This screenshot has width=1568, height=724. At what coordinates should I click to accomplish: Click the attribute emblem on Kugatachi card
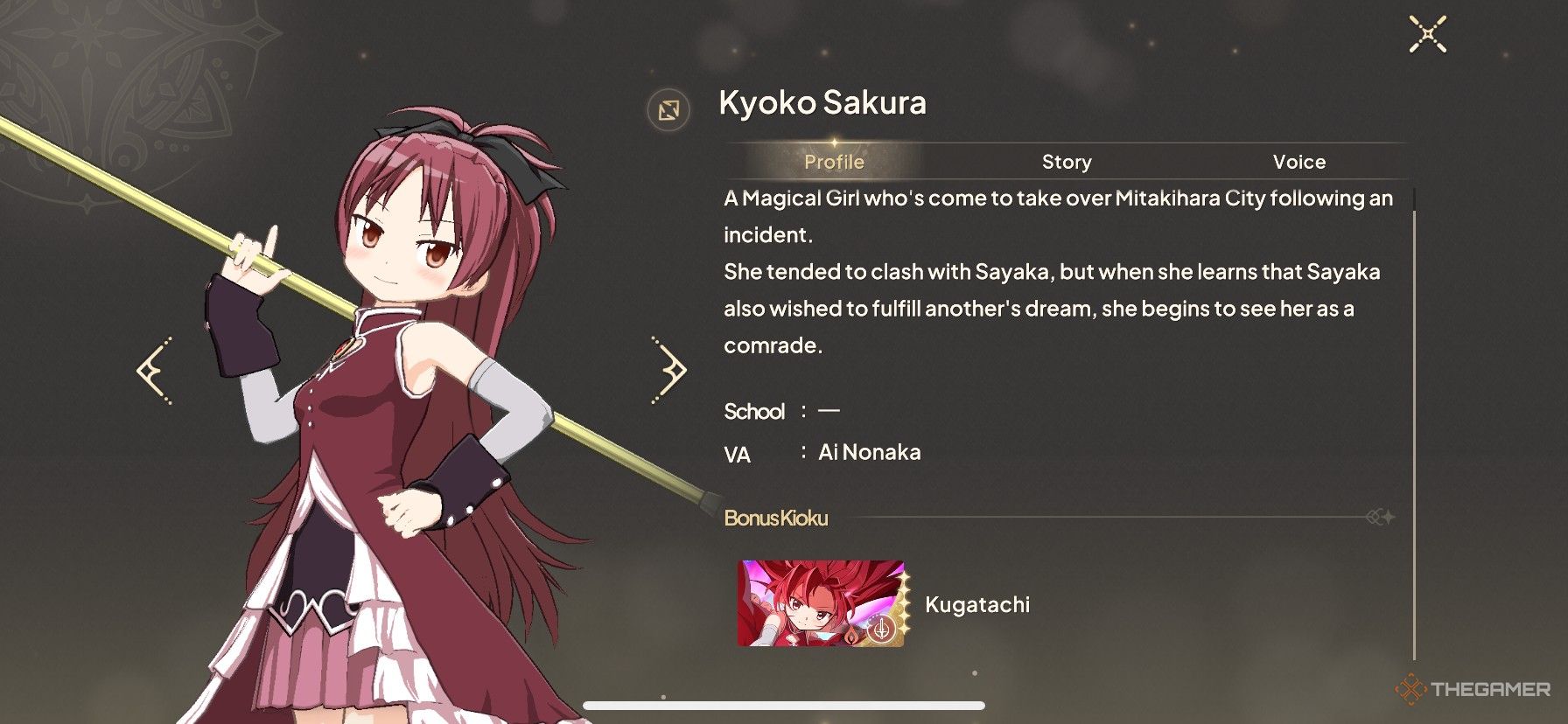pyautogui.click(x=881, y=628)
